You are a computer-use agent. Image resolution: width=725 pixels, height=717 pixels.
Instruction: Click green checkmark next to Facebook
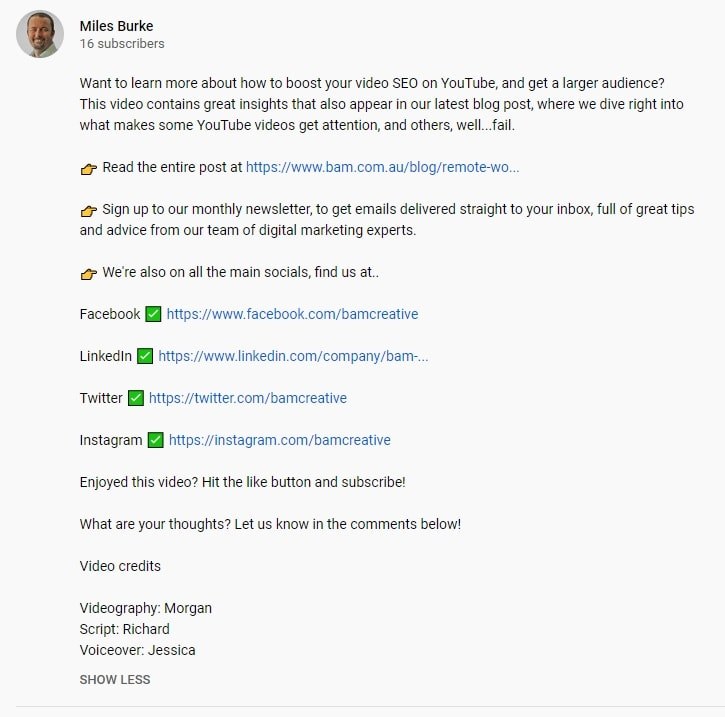coord(153,314)
